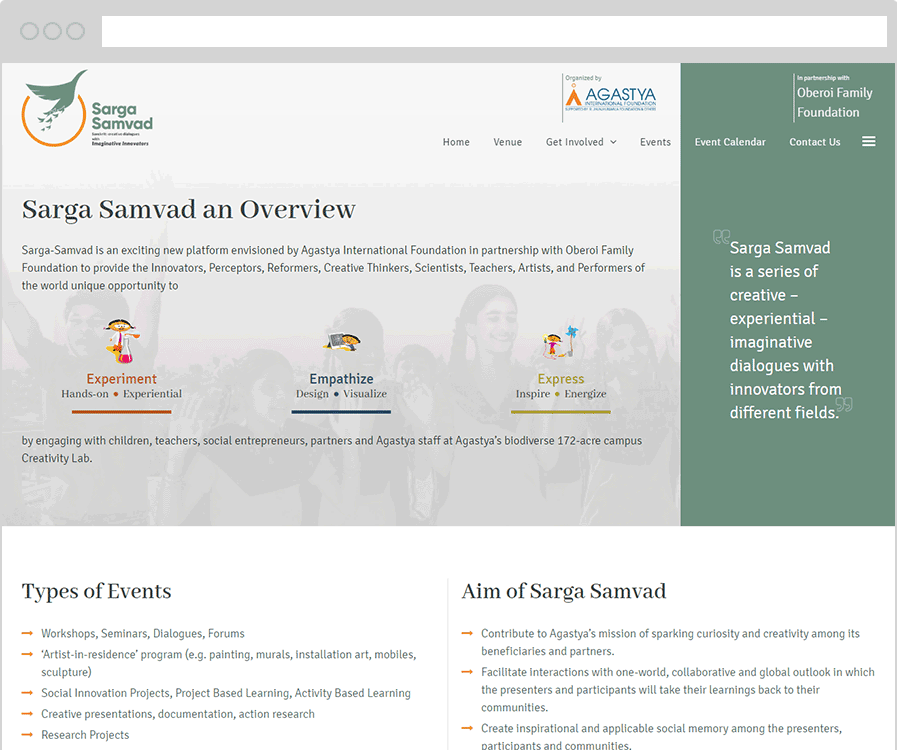The width and height of the screenshot is (897, 750).
Task: Click 'Create inspirational and applicable social memory' item
Action: click(661, 736)
